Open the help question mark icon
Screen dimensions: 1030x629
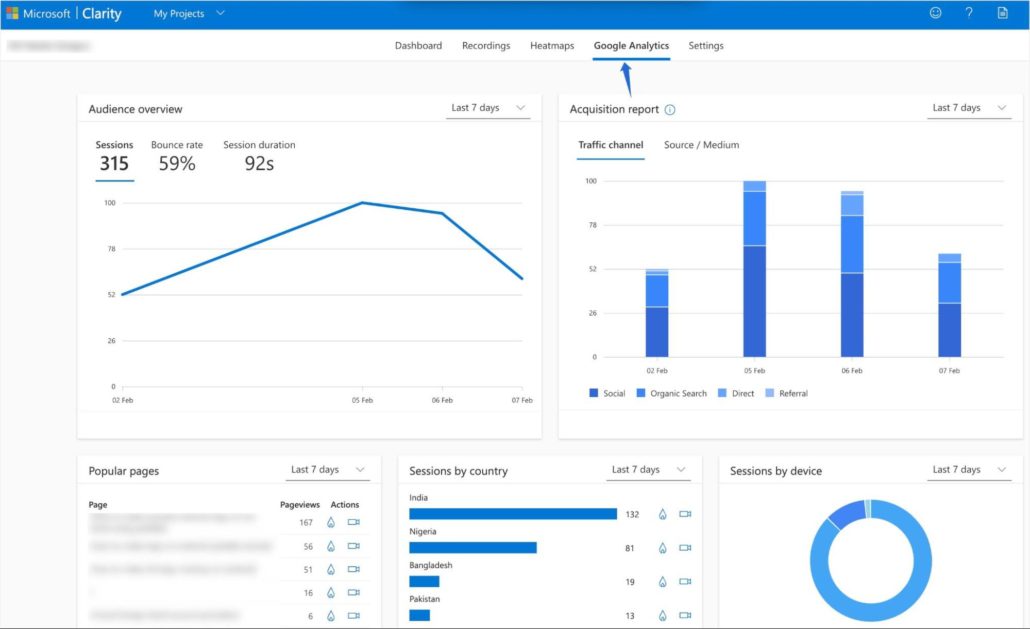click(x=969, y=12)
